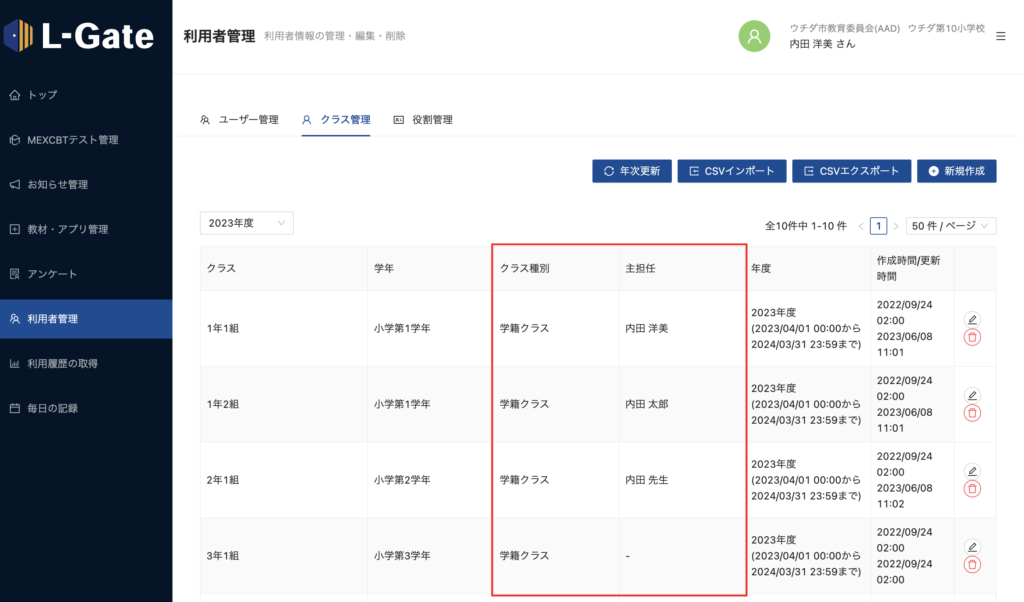
Task: Click the green user avatar icon
Action: [x=754, y=36]
